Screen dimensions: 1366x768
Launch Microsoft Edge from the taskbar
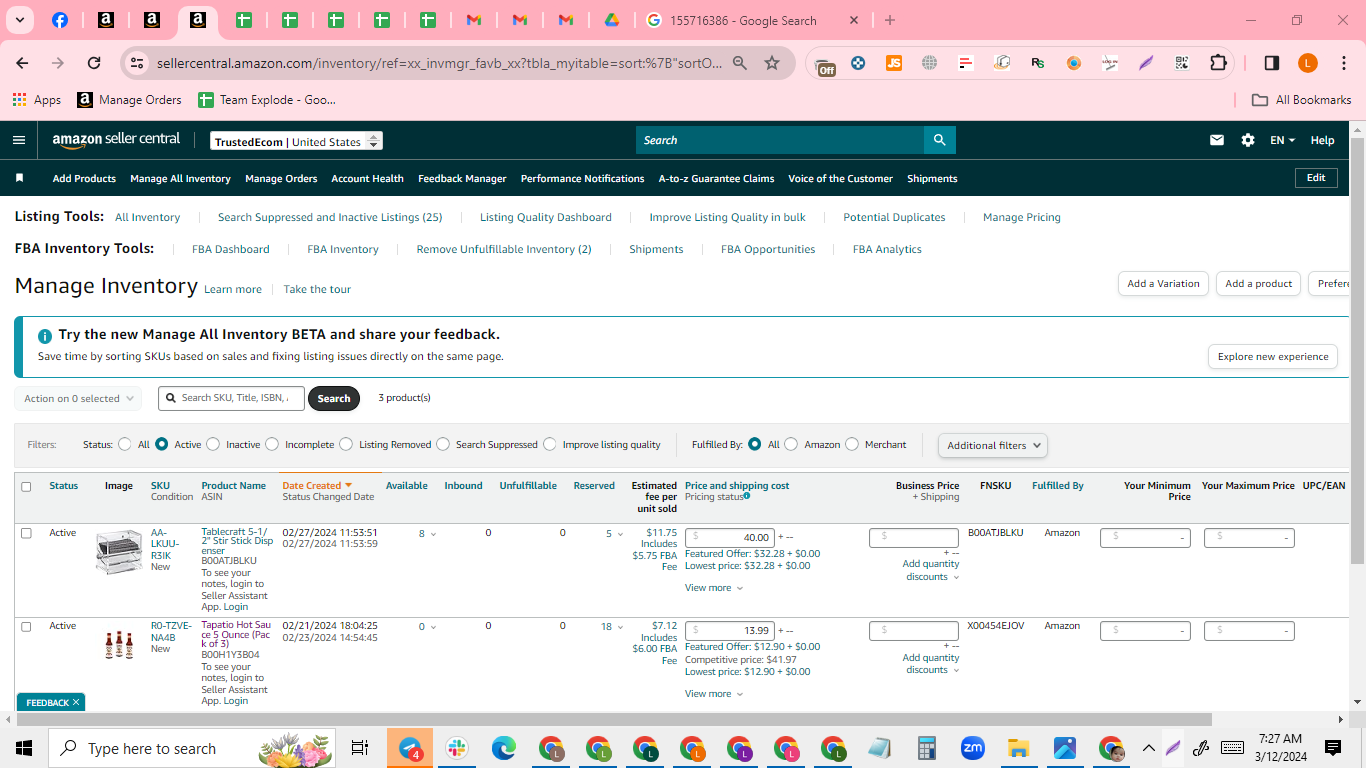503,748
